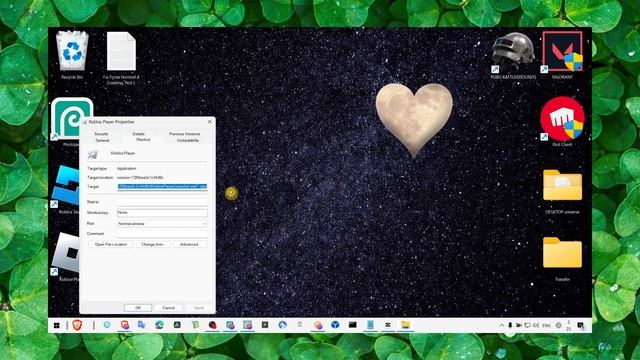The height and width of the screenshot is (360, 640).
Task: Click the grayed-out Apply button
Action: tap(199, 308)
